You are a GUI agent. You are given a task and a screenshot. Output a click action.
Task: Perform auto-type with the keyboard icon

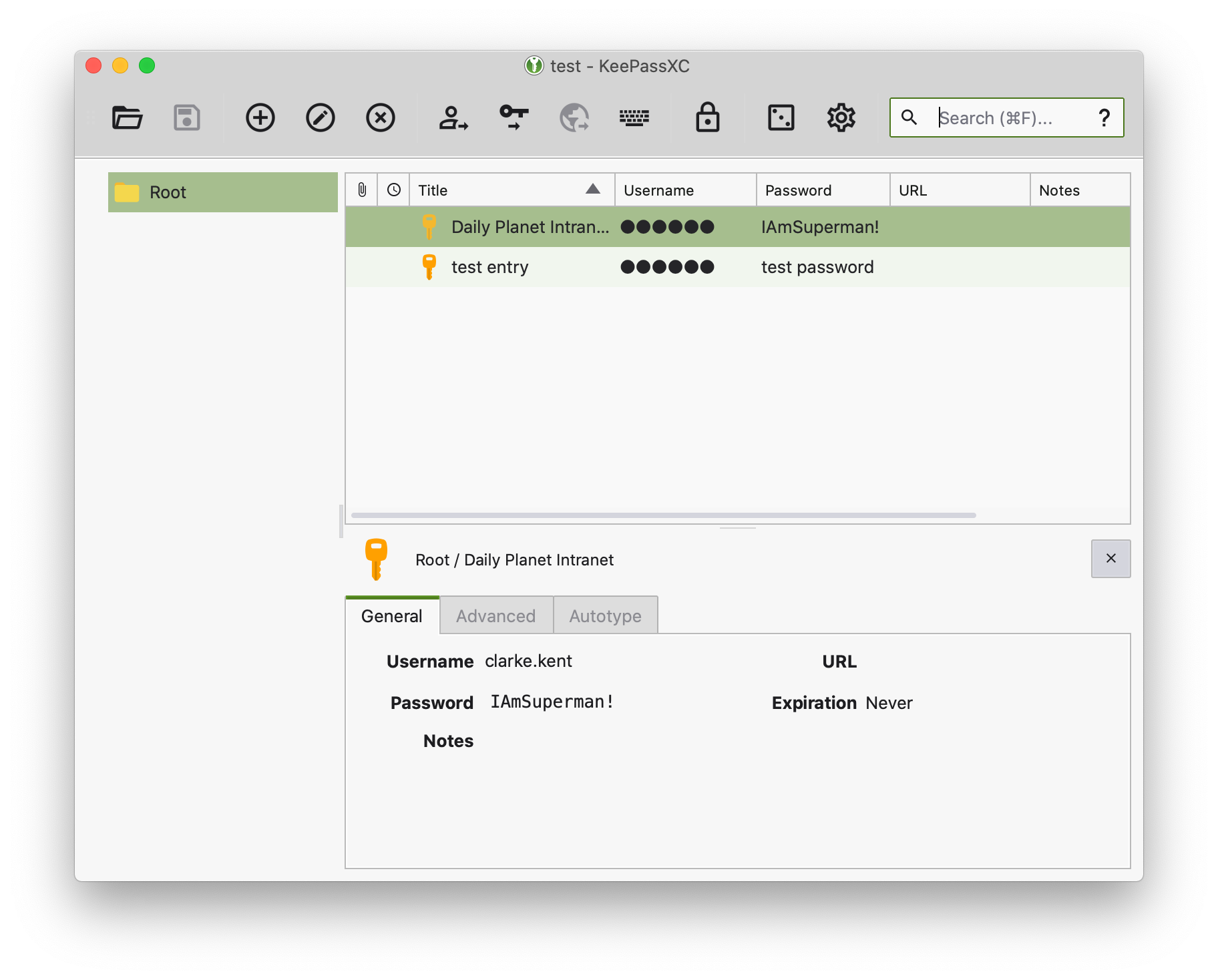point(634,117)
